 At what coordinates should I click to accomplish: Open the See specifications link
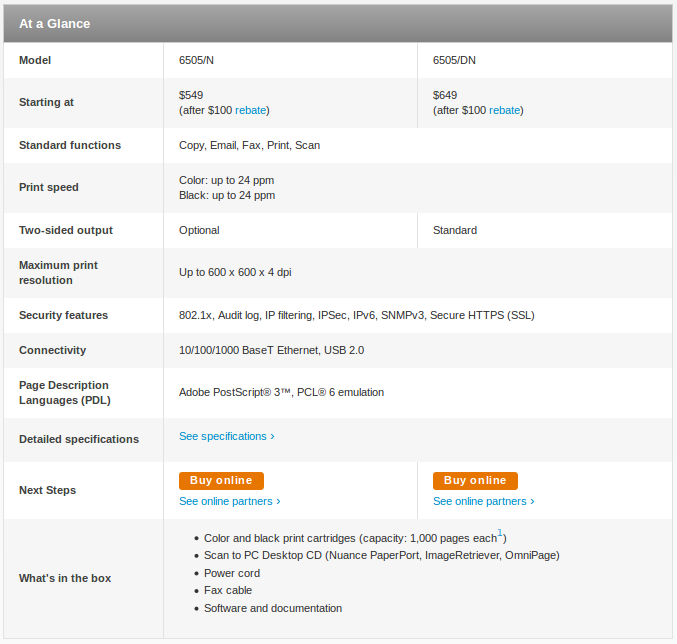[x=227, y=436]
